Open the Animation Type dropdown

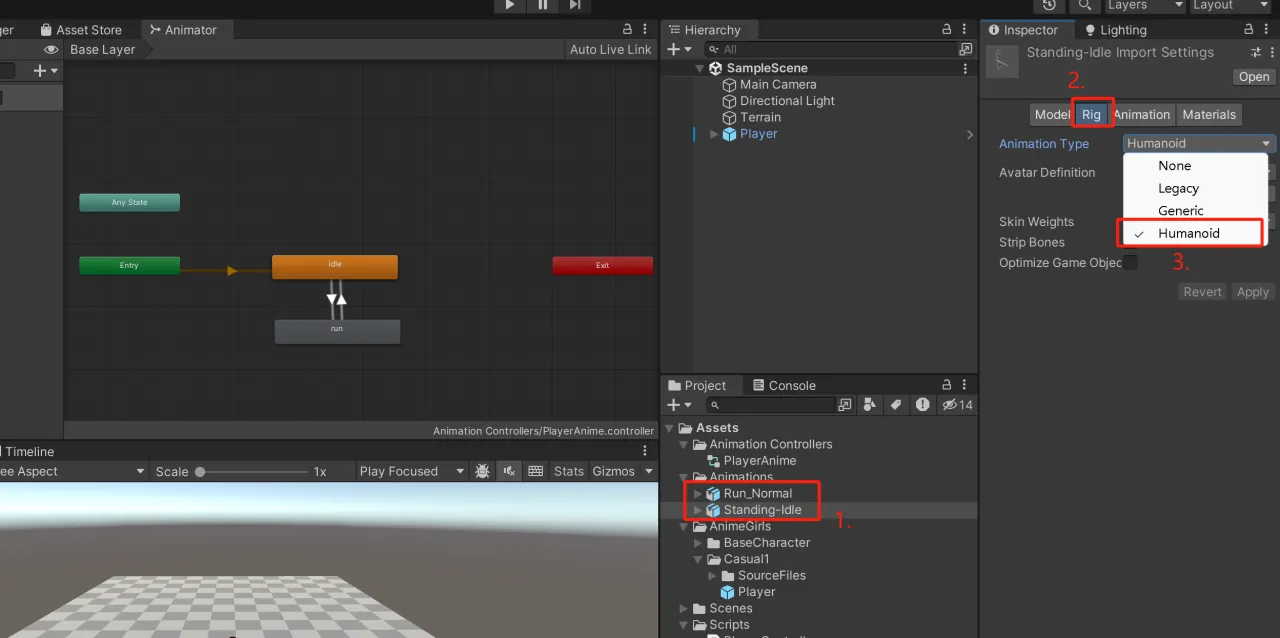[1197, 143]
